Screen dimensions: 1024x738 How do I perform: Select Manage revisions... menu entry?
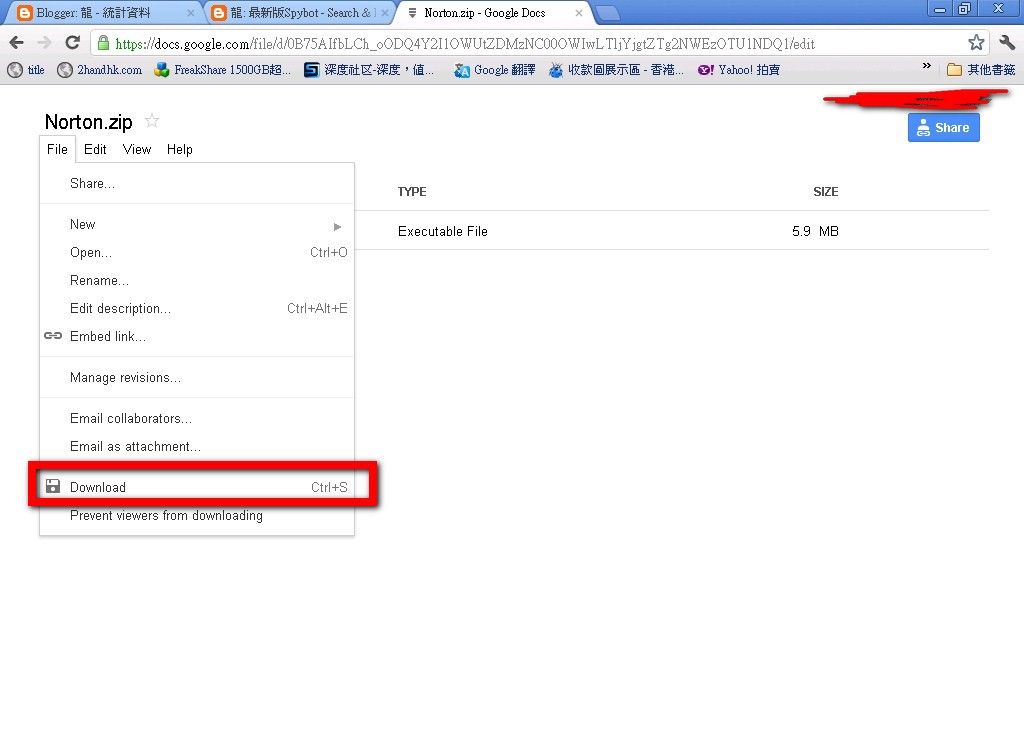[x=197, y=377]
